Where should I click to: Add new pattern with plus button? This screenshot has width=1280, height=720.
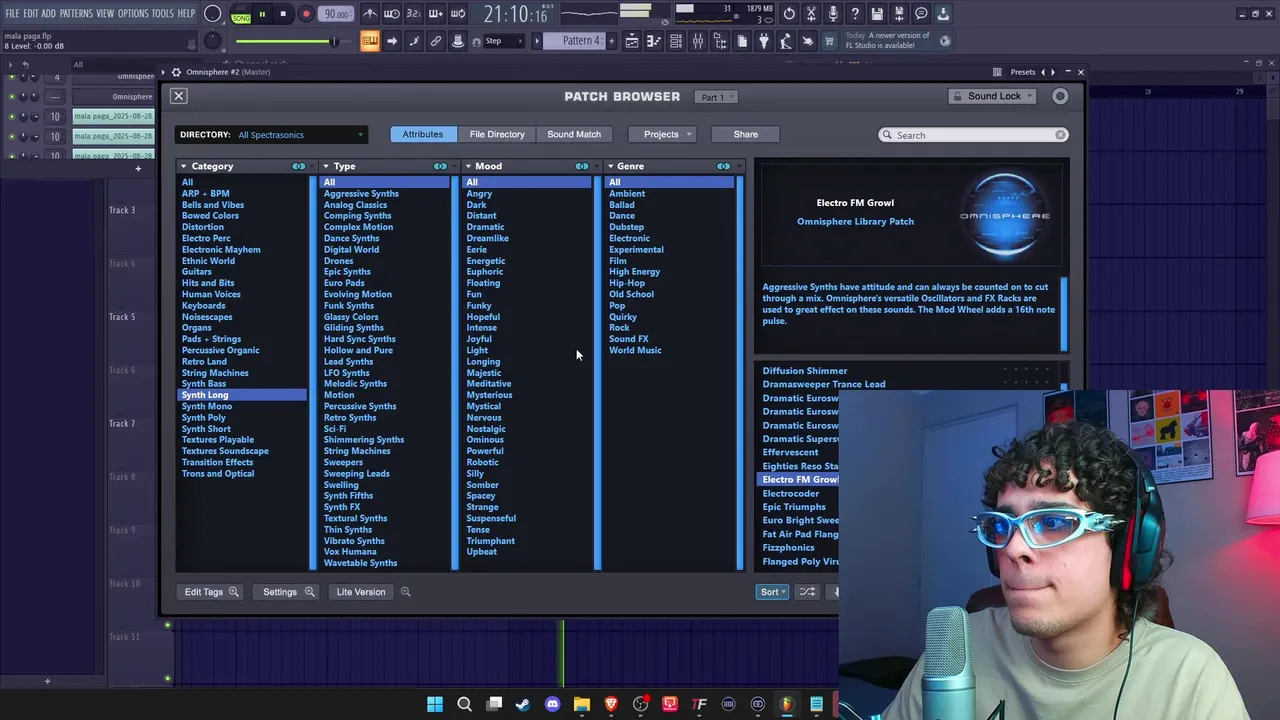coord(614,41)
